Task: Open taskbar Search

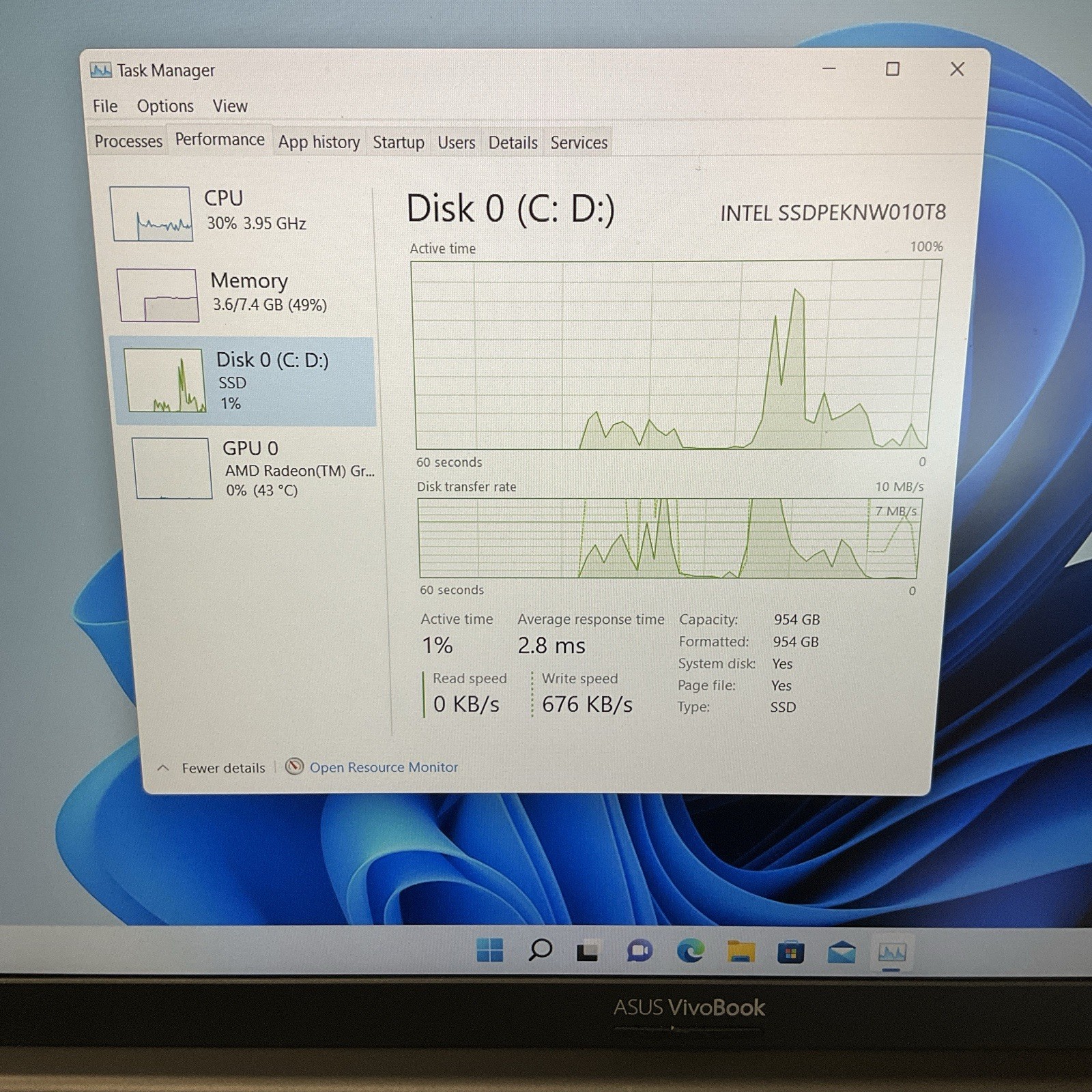Action: click(540, 950)
